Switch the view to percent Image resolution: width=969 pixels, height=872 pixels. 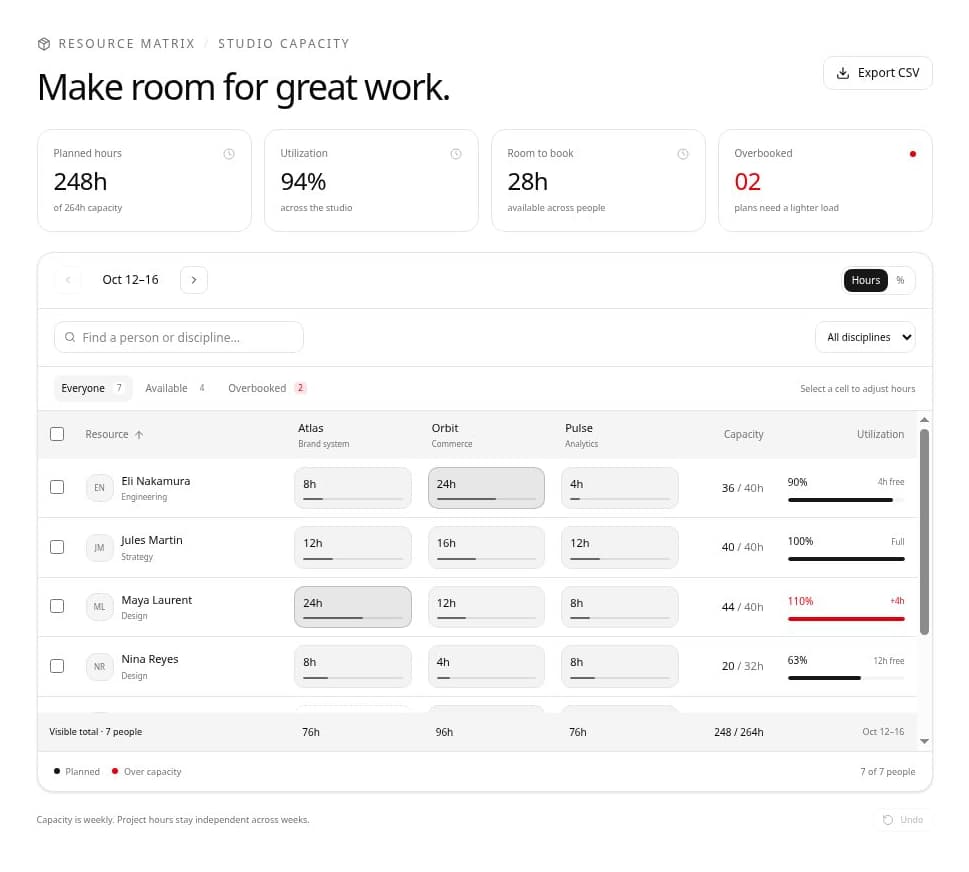[900, 280]
